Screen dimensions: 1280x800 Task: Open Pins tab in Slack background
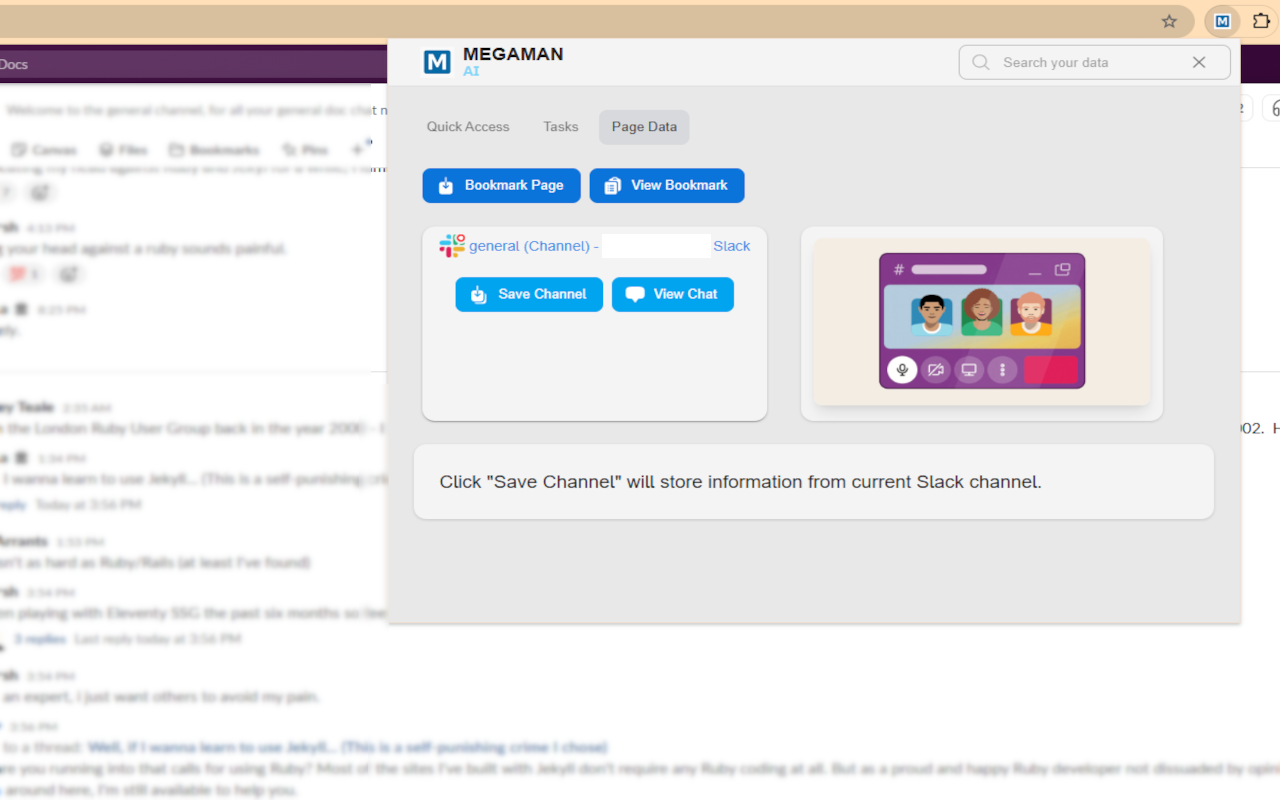(306, 150)
